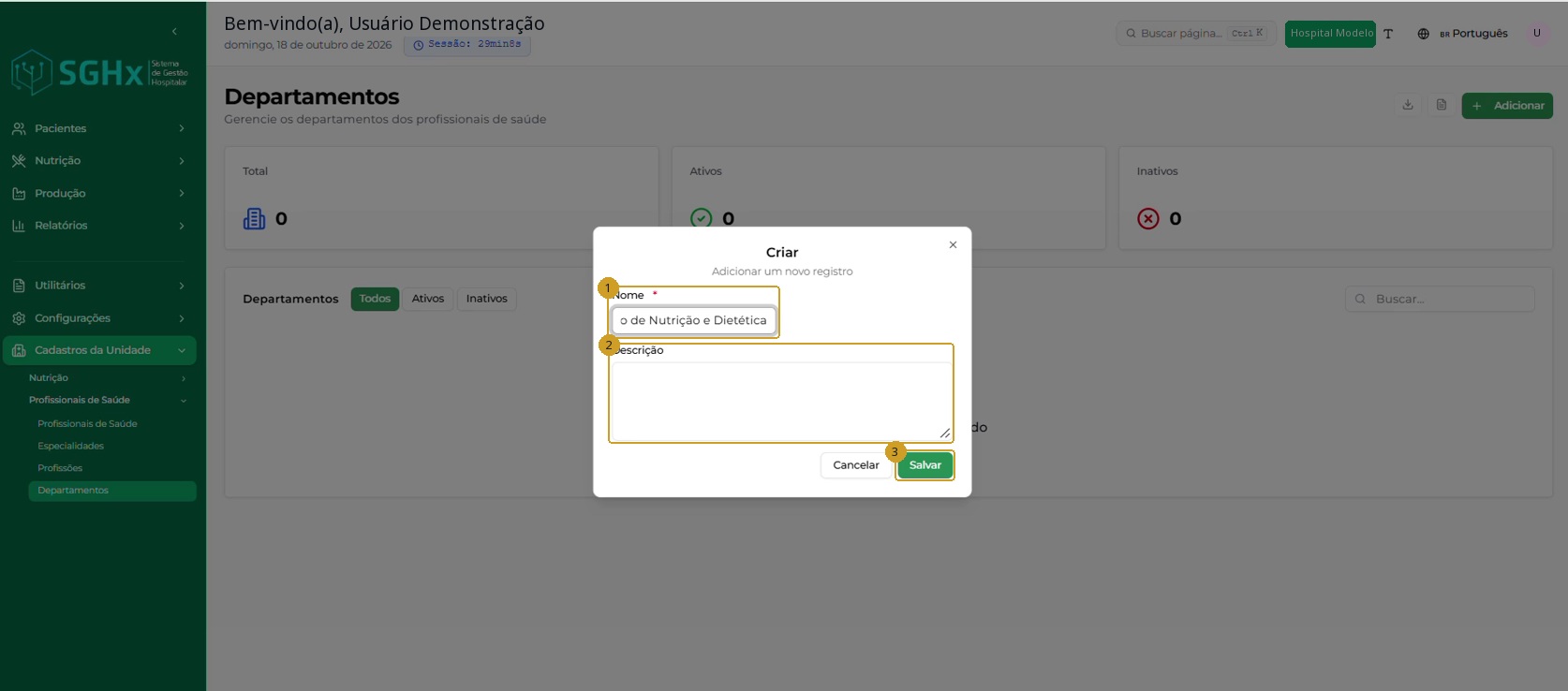
Task: Open Profissionais de Saúde sub-item page
Action: (x=87, y=424)
